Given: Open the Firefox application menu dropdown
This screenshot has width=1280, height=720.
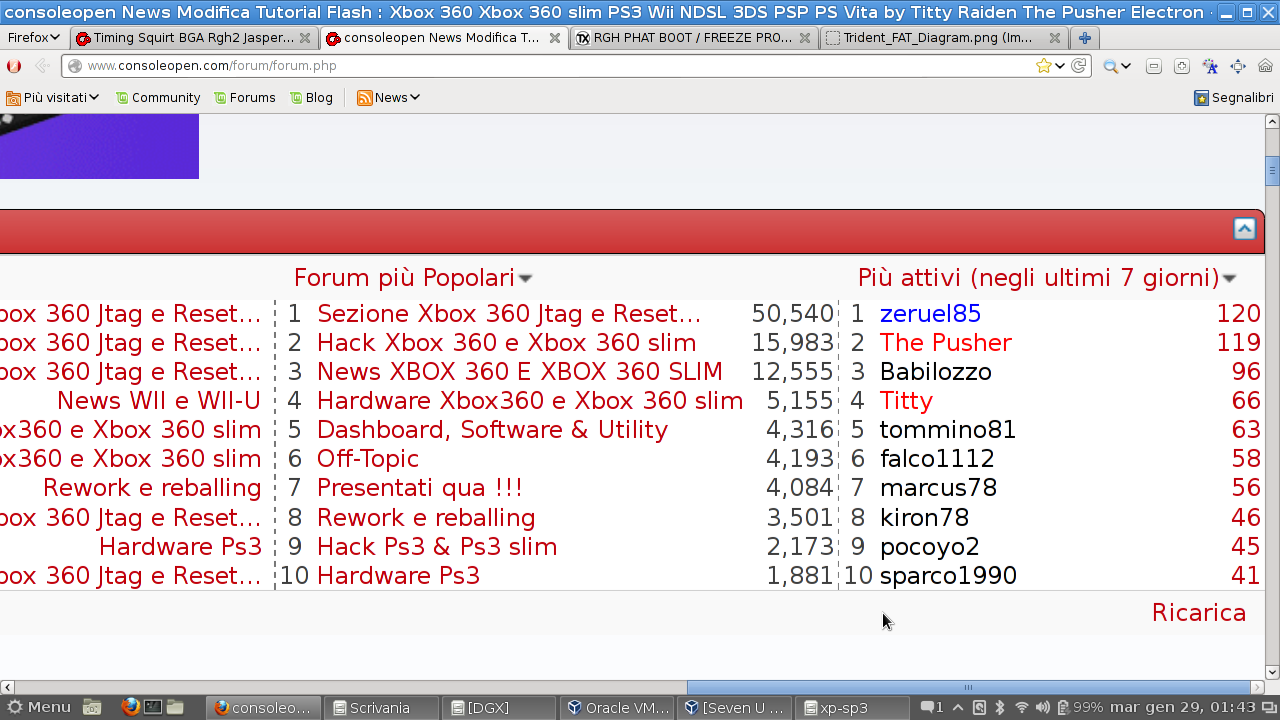Looking at the screenshot, I should pos(34,38).
